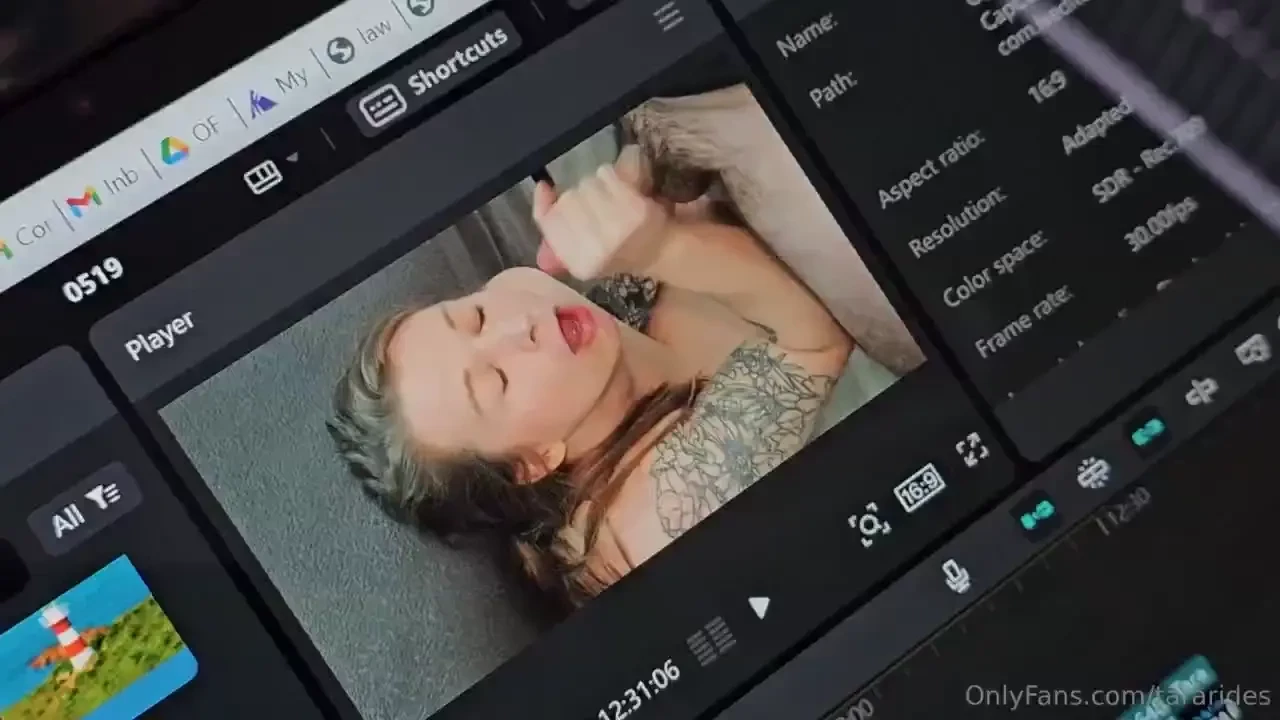Toggle the teal main track magnet button
The height and width of the screenshot is (720, 1280).
click(x=1037, y=514)
